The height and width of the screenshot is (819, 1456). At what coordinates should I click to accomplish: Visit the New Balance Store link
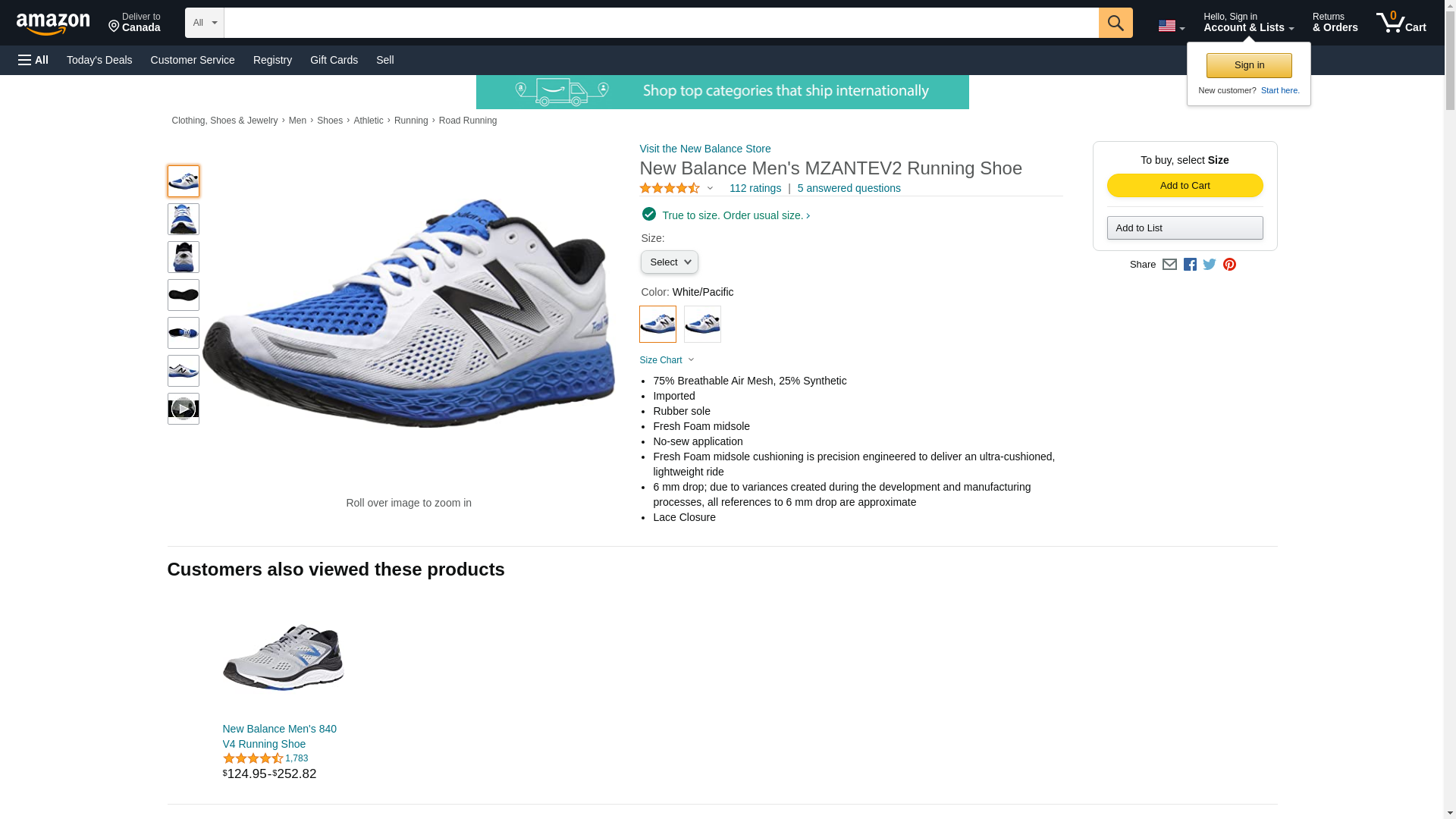pos(704,149)
